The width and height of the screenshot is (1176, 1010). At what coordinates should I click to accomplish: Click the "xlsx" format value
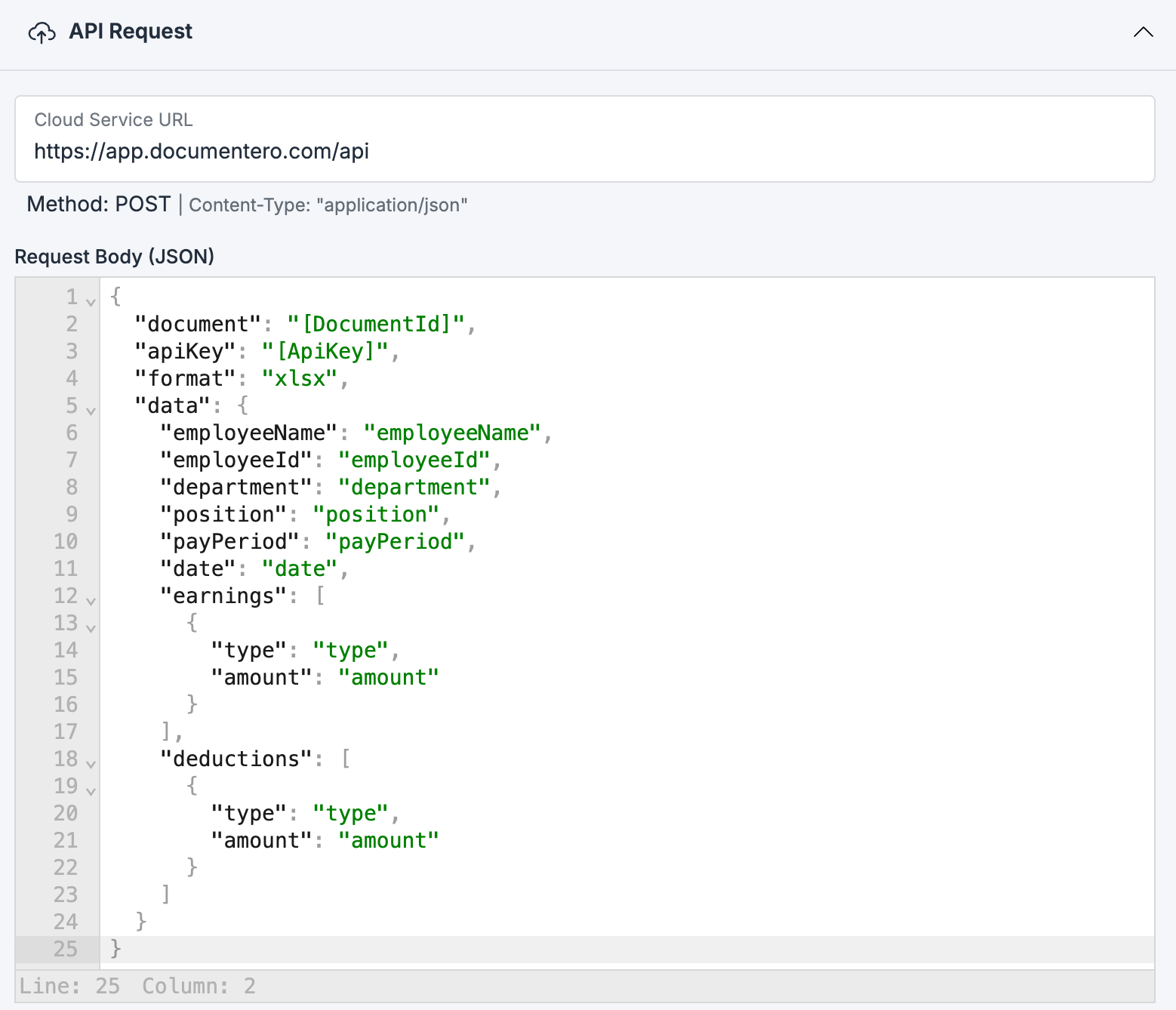pos(300,378)
